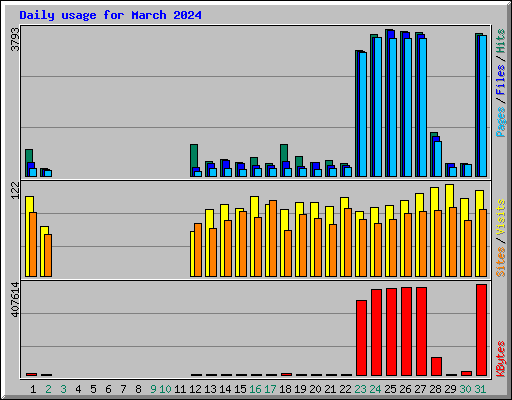Click day 26 on the x-axis

click(x=405, y=389)
